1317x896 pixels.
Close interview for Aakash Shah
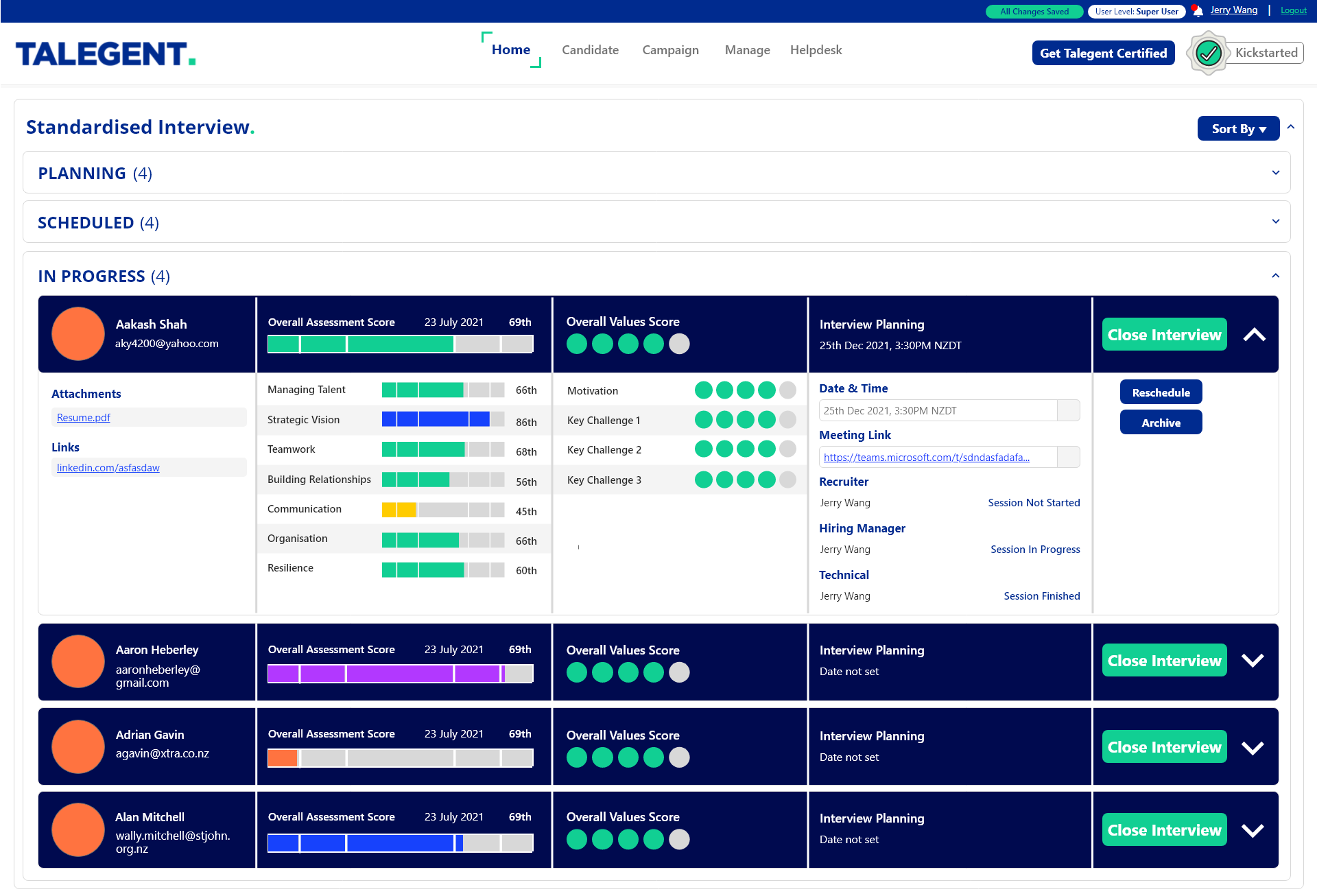1164,334
